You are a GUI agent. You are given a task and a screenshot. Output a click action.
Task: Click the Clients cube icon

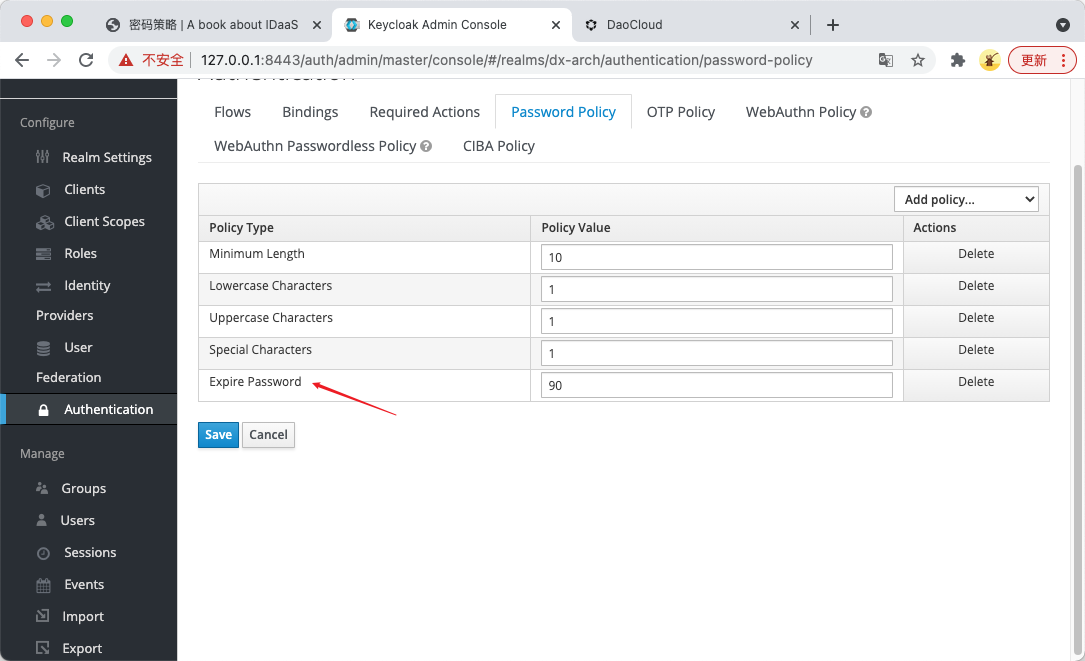click(43, 190)
